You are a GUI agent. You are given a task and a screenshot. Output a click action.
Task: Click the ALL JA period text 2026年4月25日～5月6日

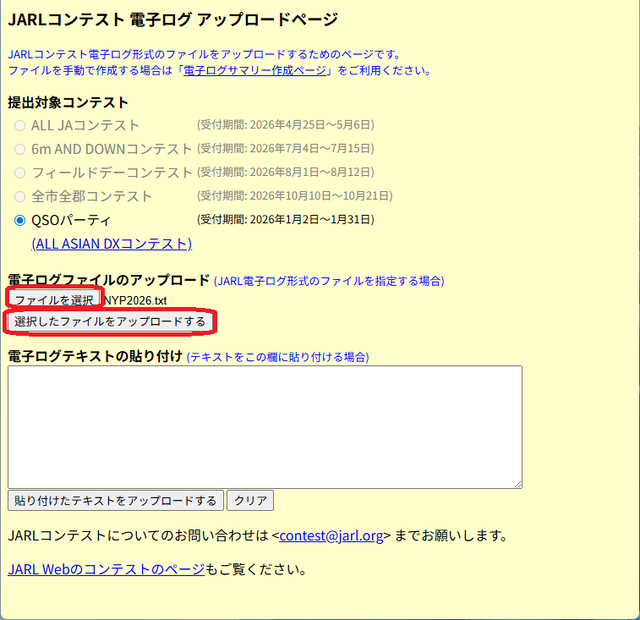[x=309, y=125]
